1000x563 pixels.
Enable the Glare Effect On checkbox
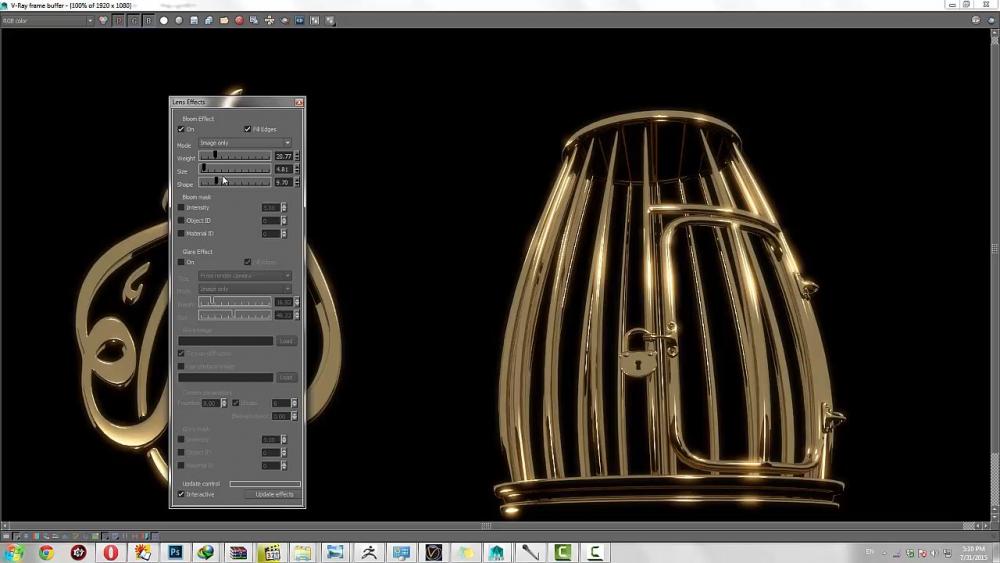pos(181,262)
